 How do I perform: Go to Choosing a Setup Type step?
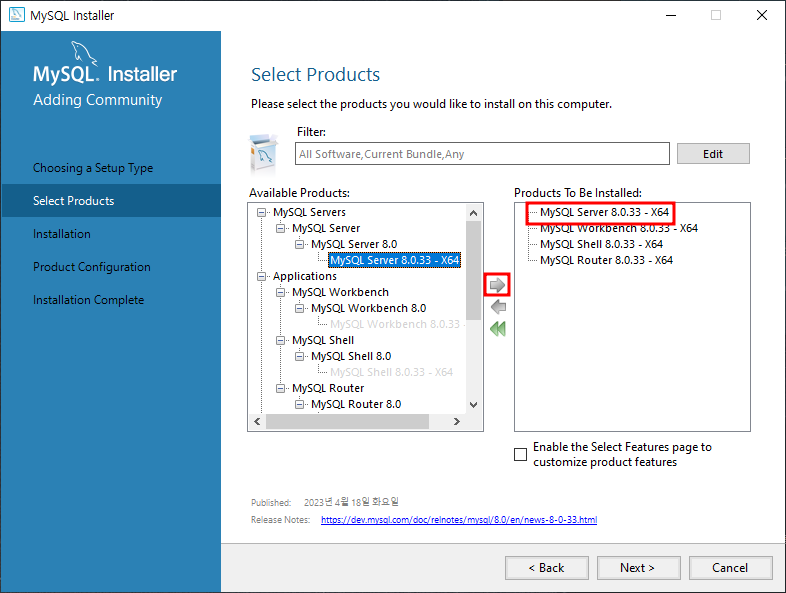click(93, 168)
